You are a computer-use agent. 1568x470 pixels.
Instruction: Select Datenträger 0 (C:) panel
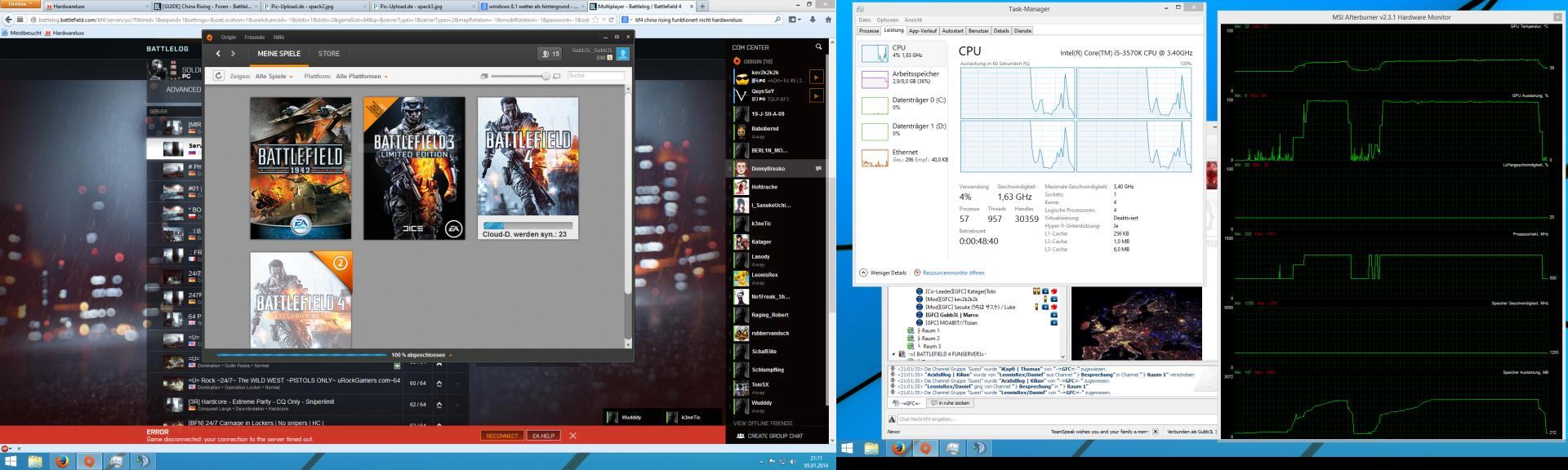[904, 104]
